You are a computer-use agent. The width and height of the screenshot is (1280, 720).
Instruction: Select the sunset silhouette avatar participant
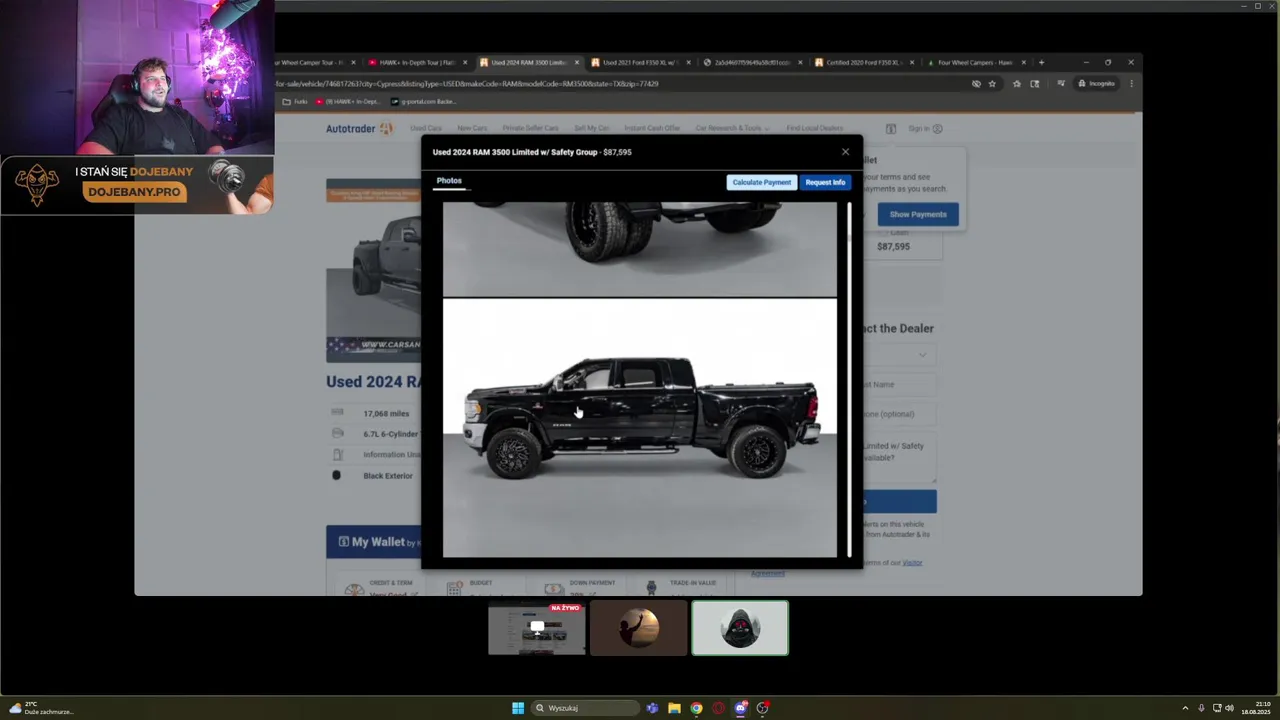(638, 628)
